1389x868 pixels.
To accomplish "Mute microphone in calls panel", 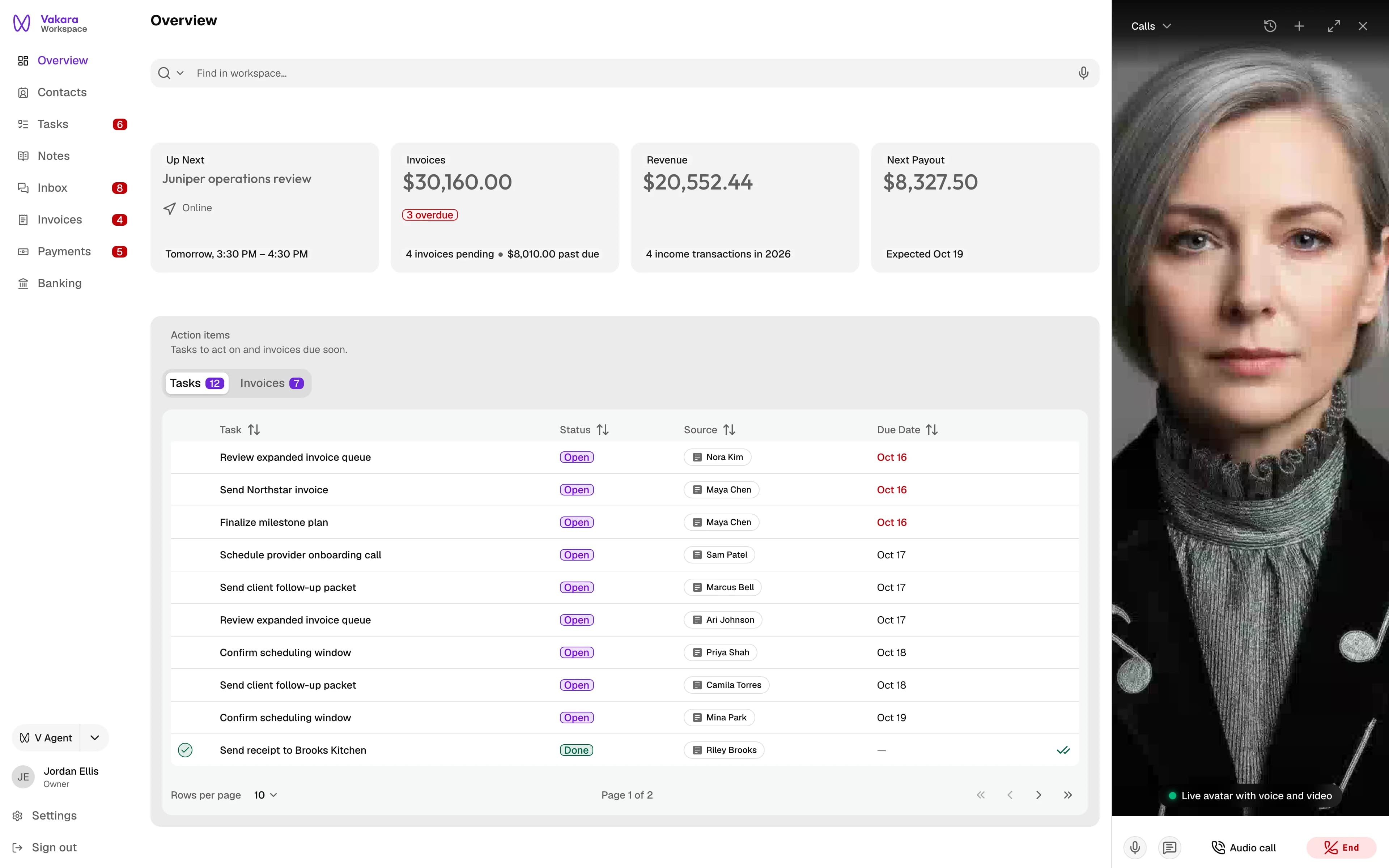I will (x=1135, y=847).
